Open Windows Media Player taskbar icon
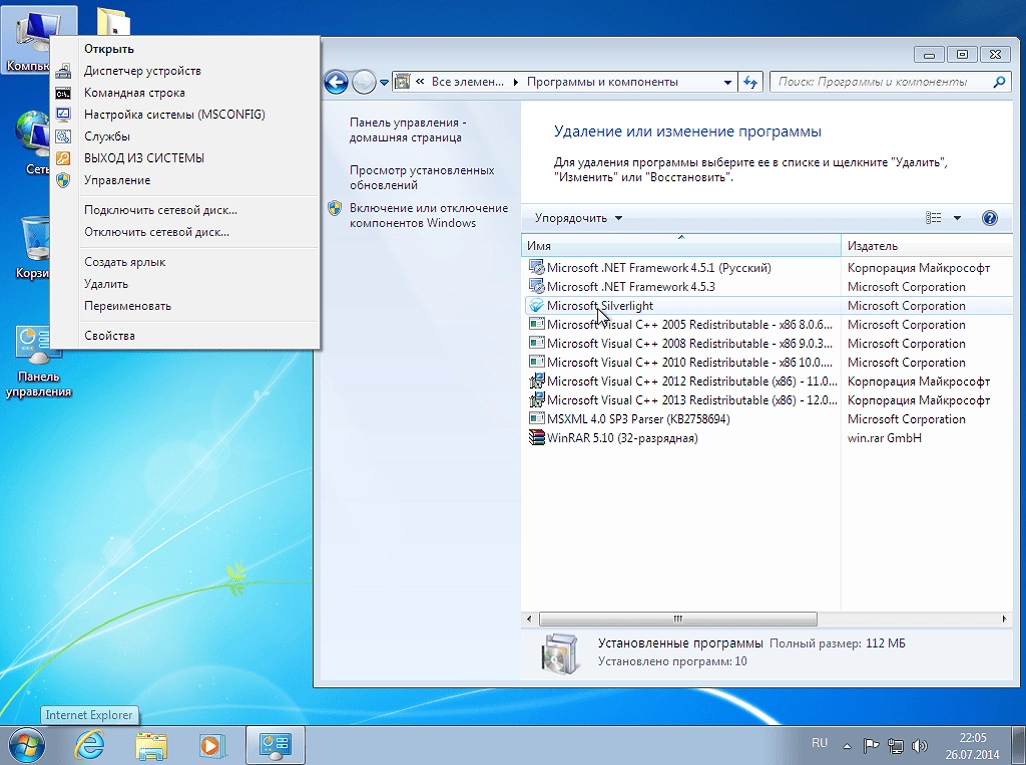 click(x=211, y=745)
